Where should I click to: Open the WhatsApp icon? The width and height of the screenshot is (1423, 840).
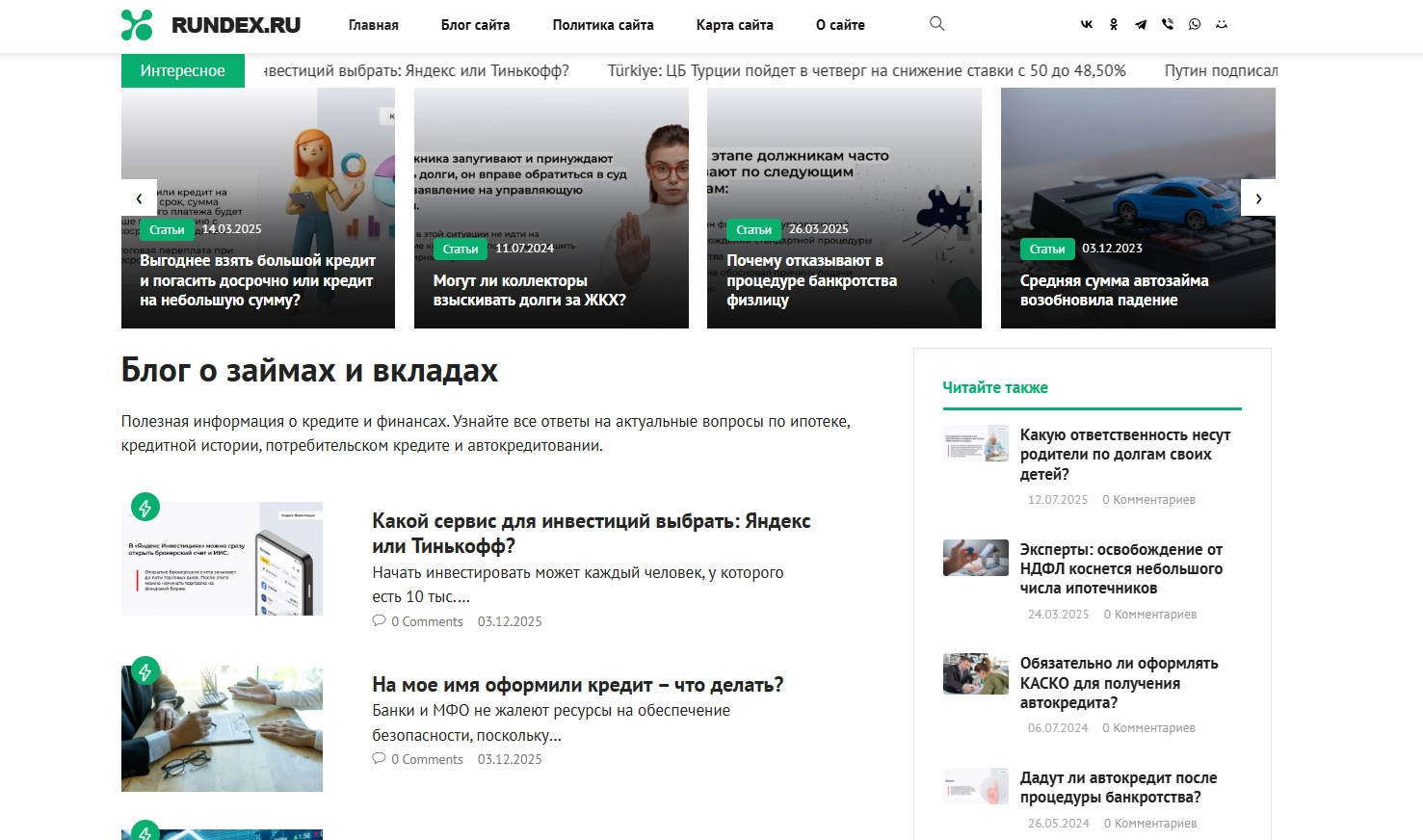point(1195,25)
